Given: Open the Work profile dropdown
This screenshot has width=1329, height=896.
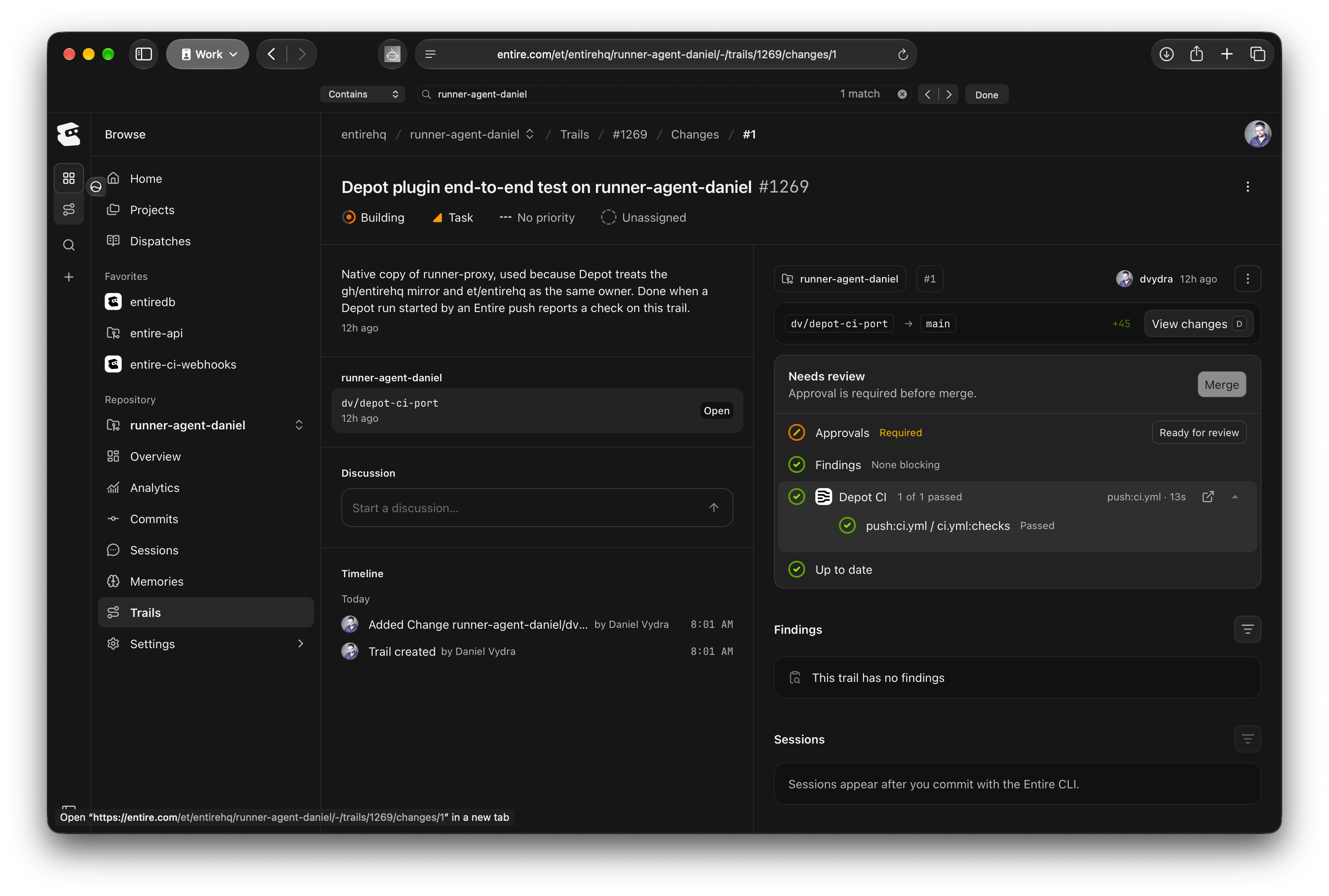Looking at the screenshot, I should click(207, 54).
